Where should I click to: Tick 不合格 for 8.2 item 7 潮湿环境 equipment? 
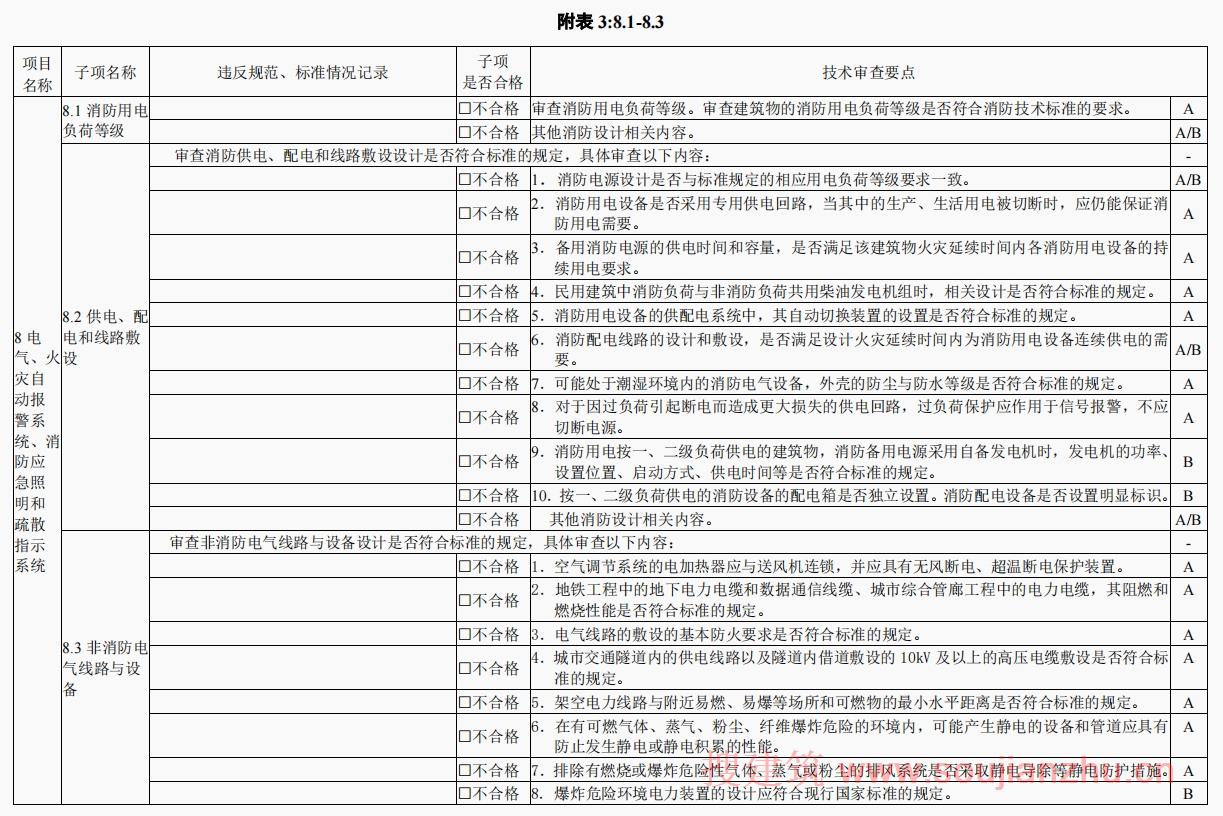point(465,384)
